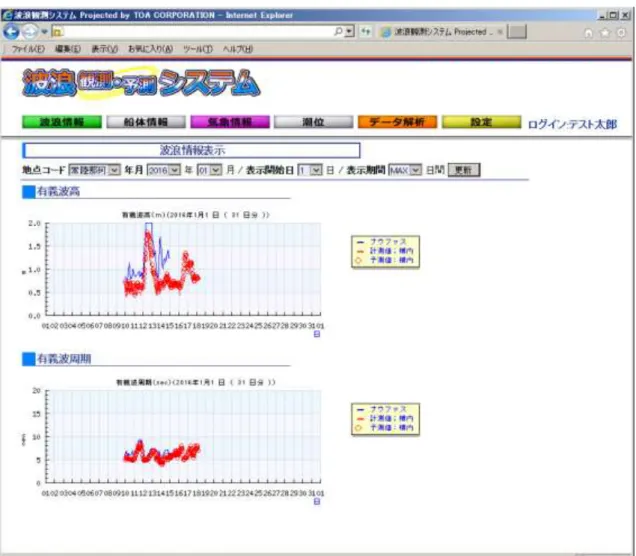
Task: Click the orange データ解析 button
Action: click(x=397, y=122)
